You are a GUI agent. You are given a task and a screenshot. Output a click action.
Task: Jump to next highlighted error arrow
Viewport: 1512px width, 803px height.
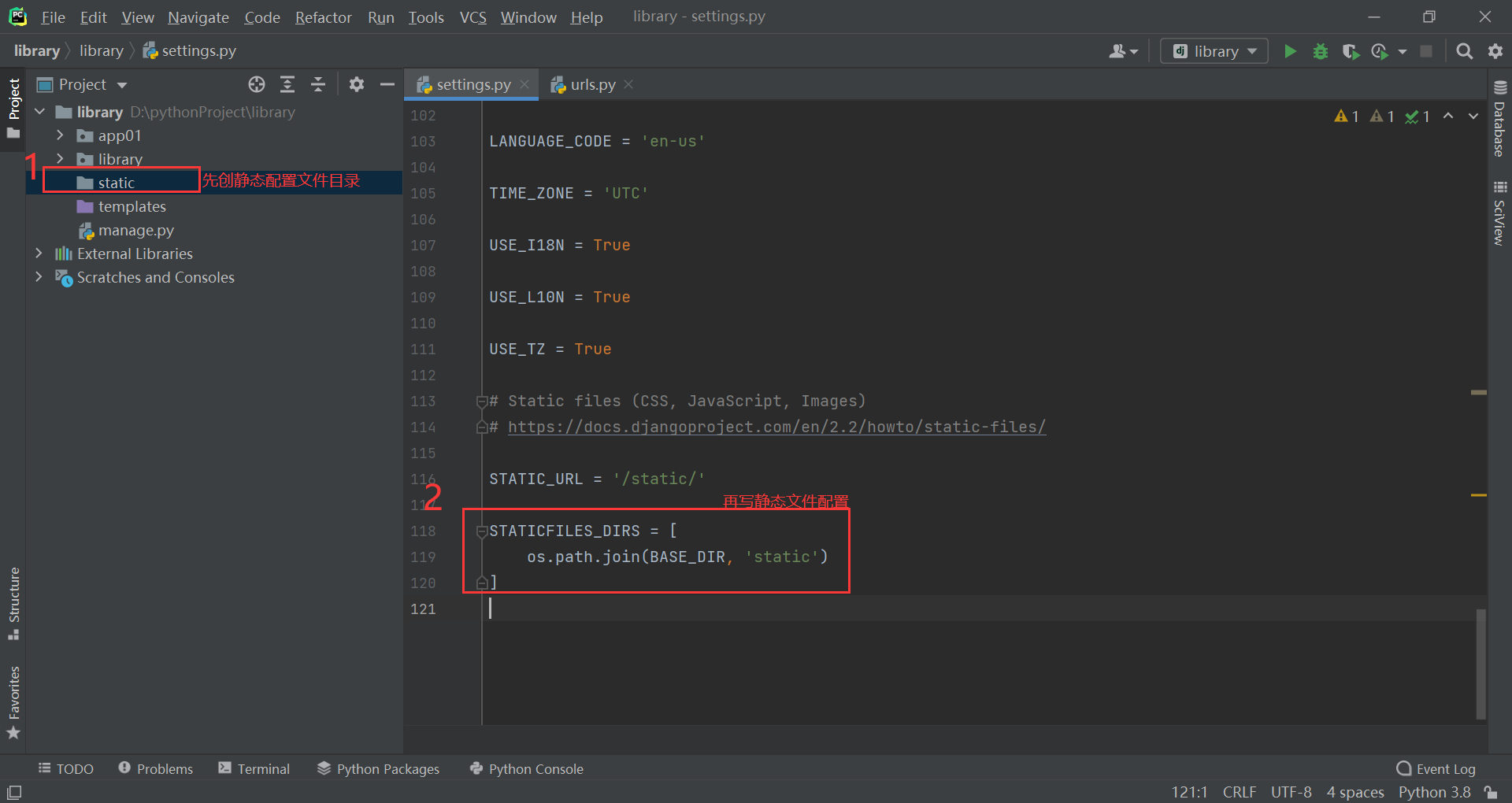[x=1473, y=116]
